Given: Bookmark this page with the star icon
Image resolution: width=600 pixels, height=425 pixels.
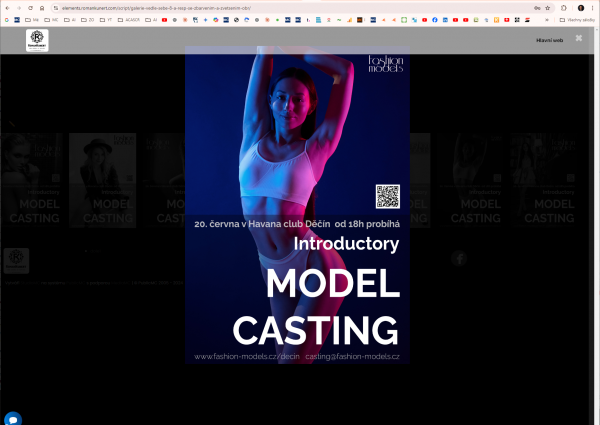Looking at the screenshot, I should (x=548, y=8).
